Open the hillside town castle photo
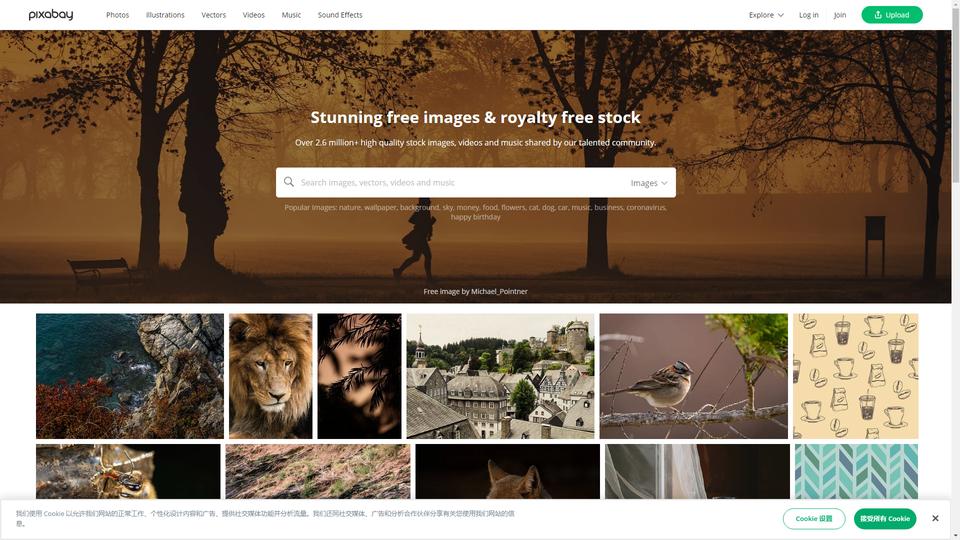This screenshot has width=960, height=540. click(500, 376)
